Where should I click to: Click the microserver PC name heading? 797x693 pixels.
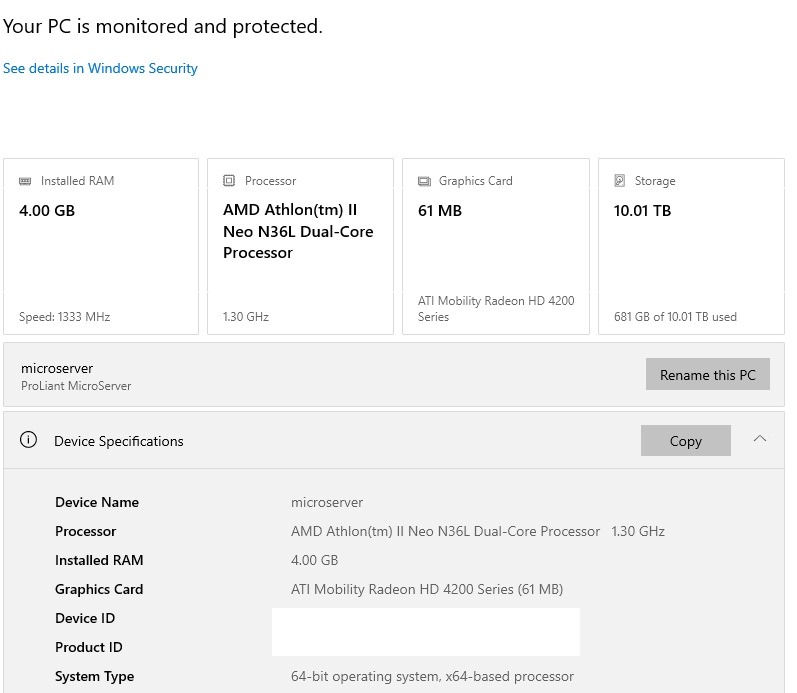pos(57,368)
